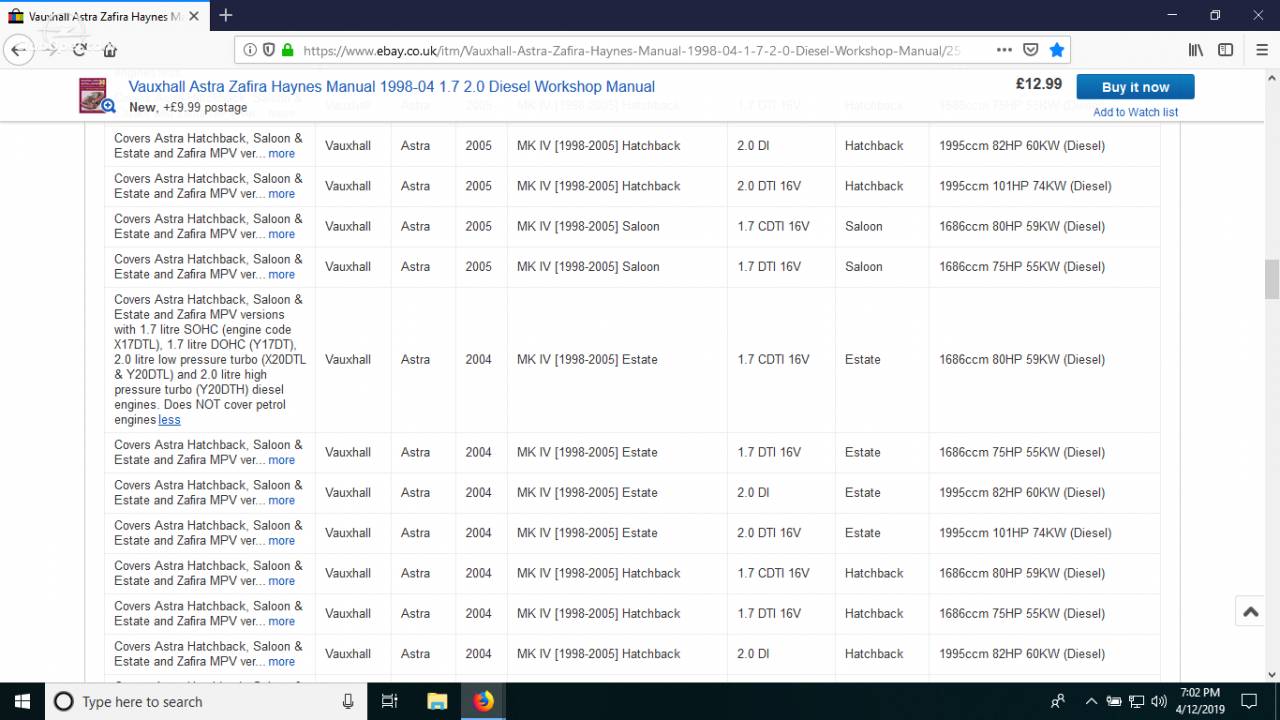
Task: Go to Firefox Home page icon
Action: (x=110, y=50)
